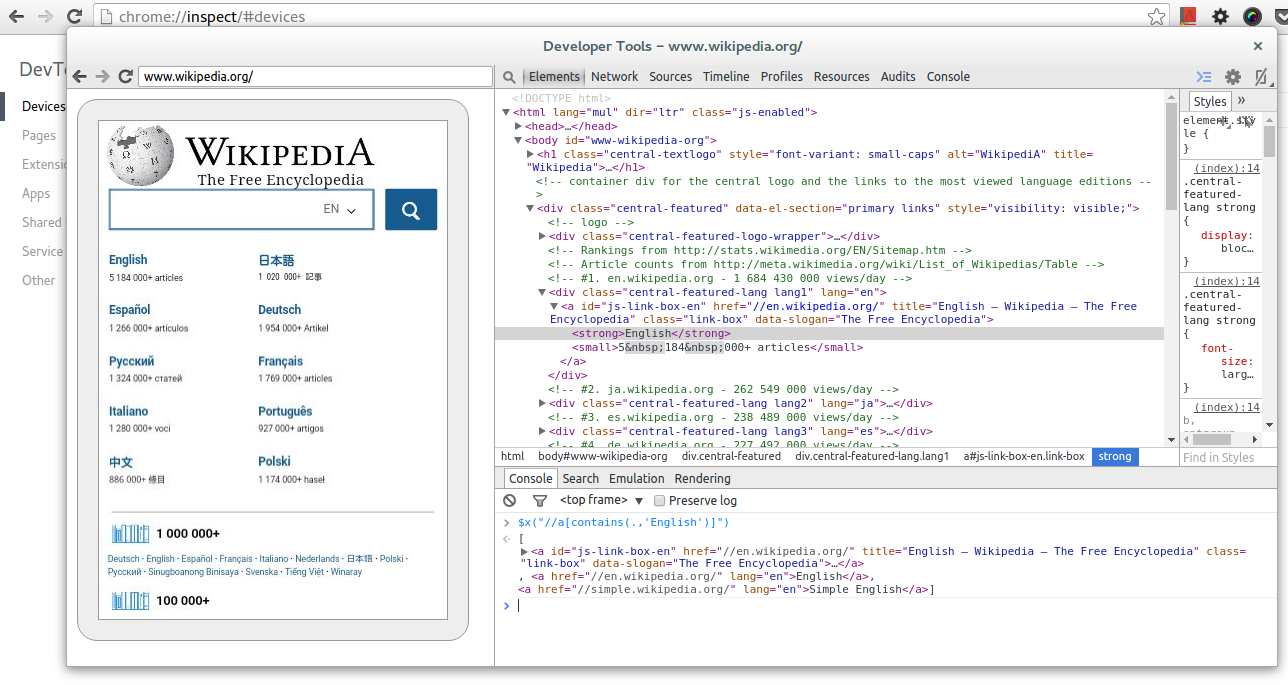Expand the h1 central-textlogo node
Screen dimensions: 1288x685
click(x=530, y=155)
